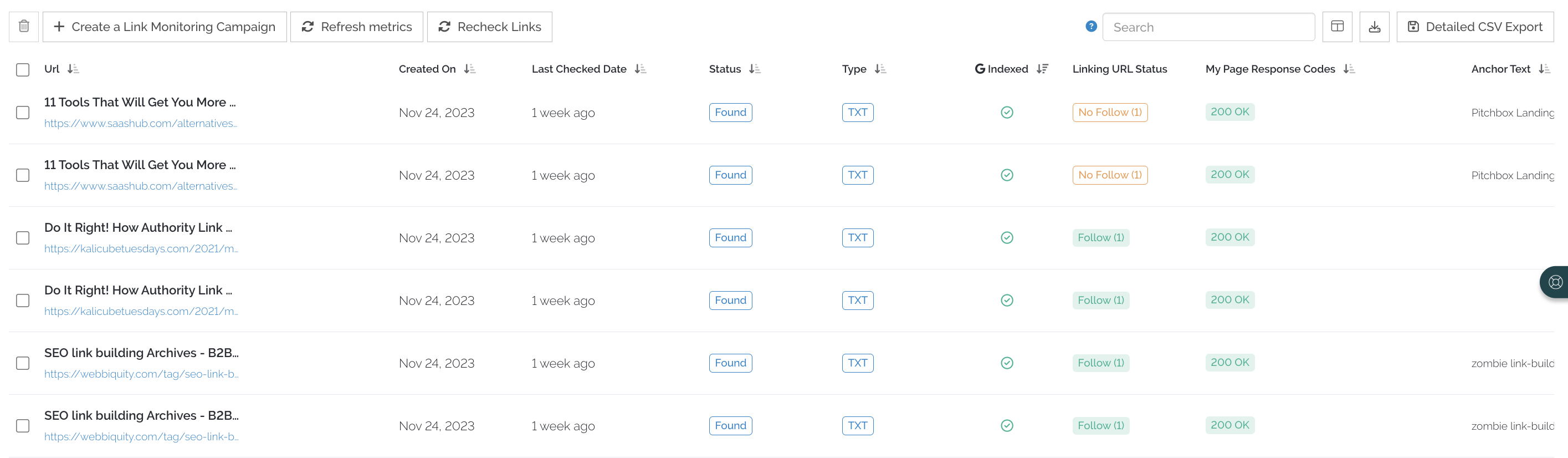Sort by Type column arrow
This screenshot has height=458, width=1568.
879,69
